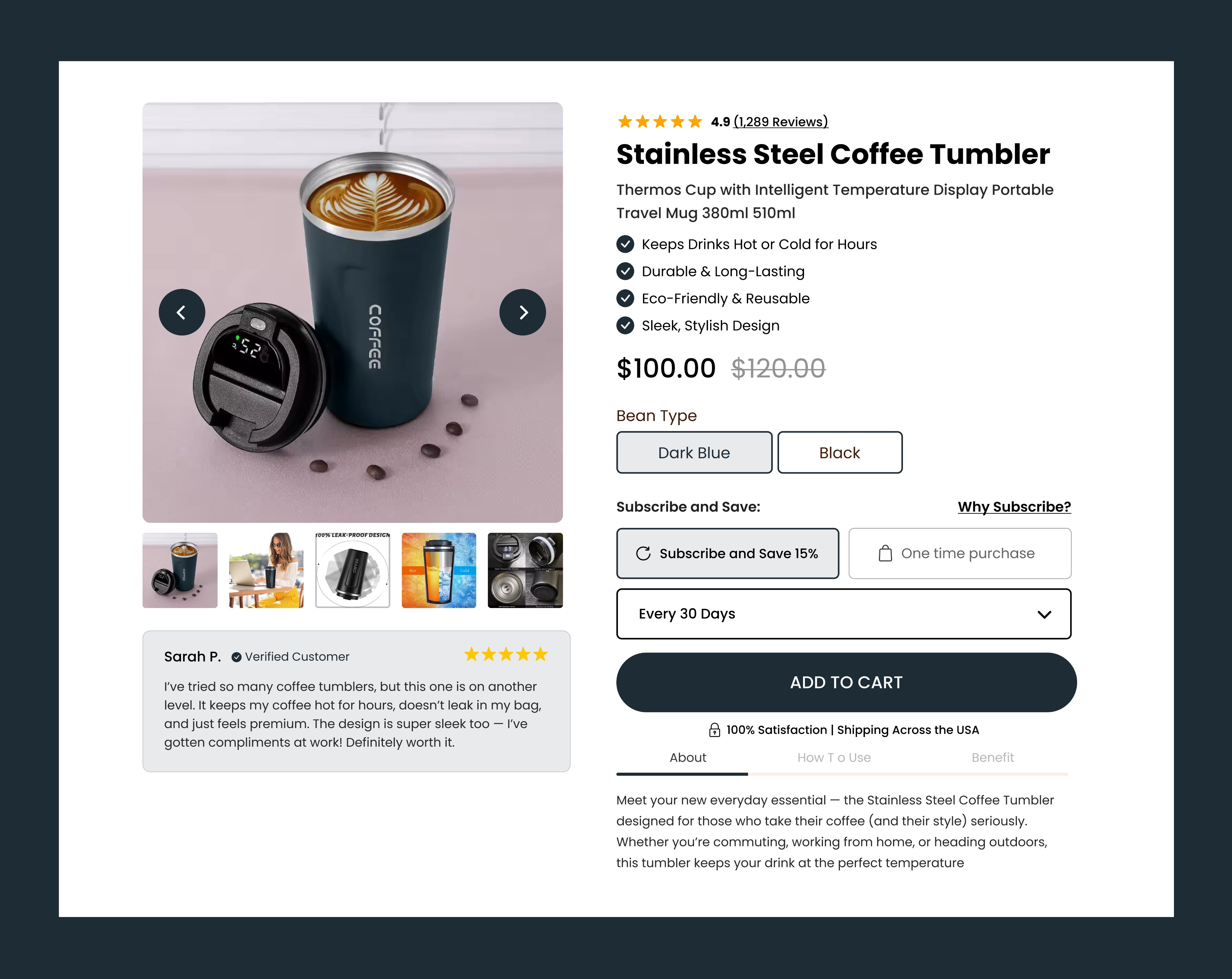1232x979 pixels.
Task: Click the checkmark icon beside Eco-Friendly & Reusable
Action: click(x=625, y=298)
